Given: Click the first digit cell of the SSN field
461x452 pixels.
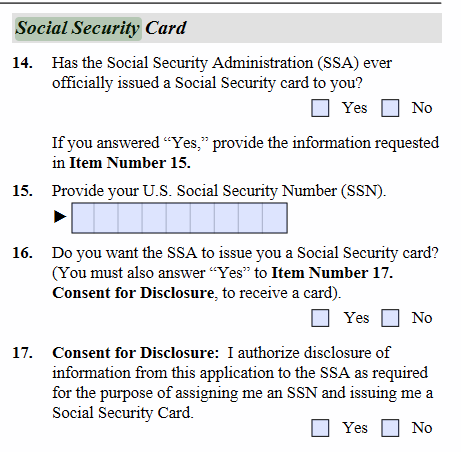Looking at the screenshot, I should point(83,218).
